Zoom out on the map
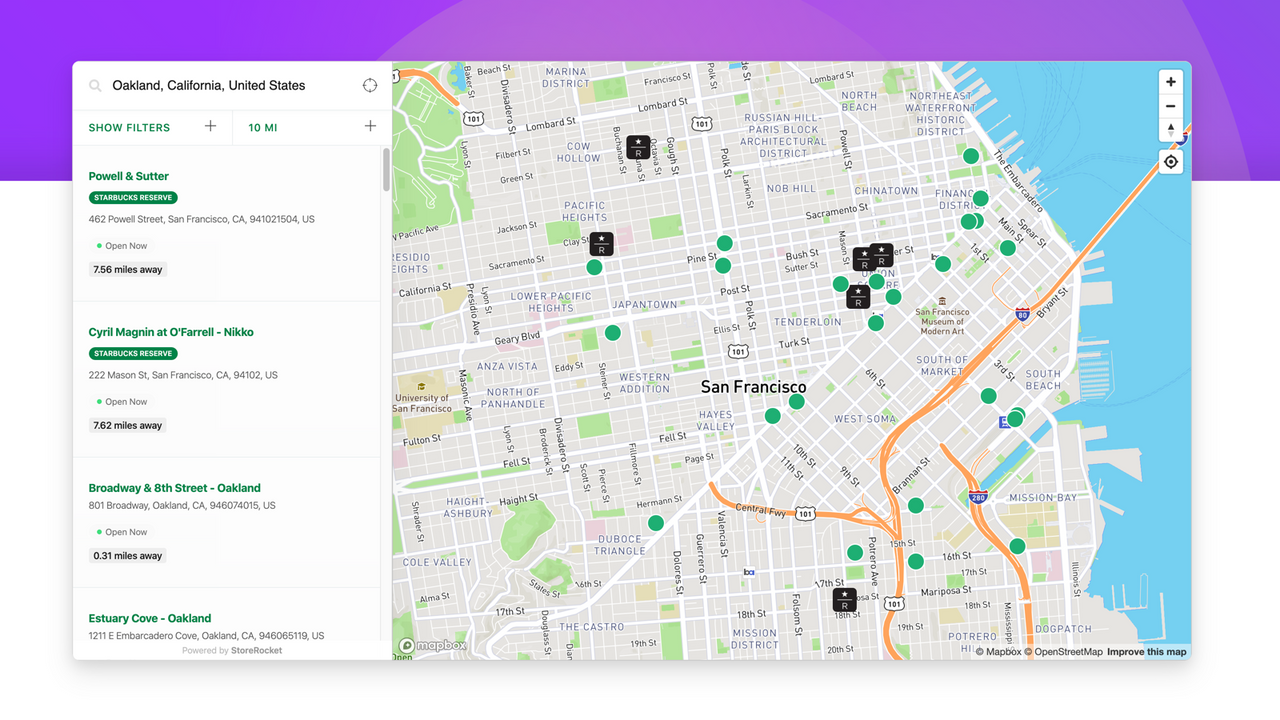The image size is (1280, 720). point(1170,106)
